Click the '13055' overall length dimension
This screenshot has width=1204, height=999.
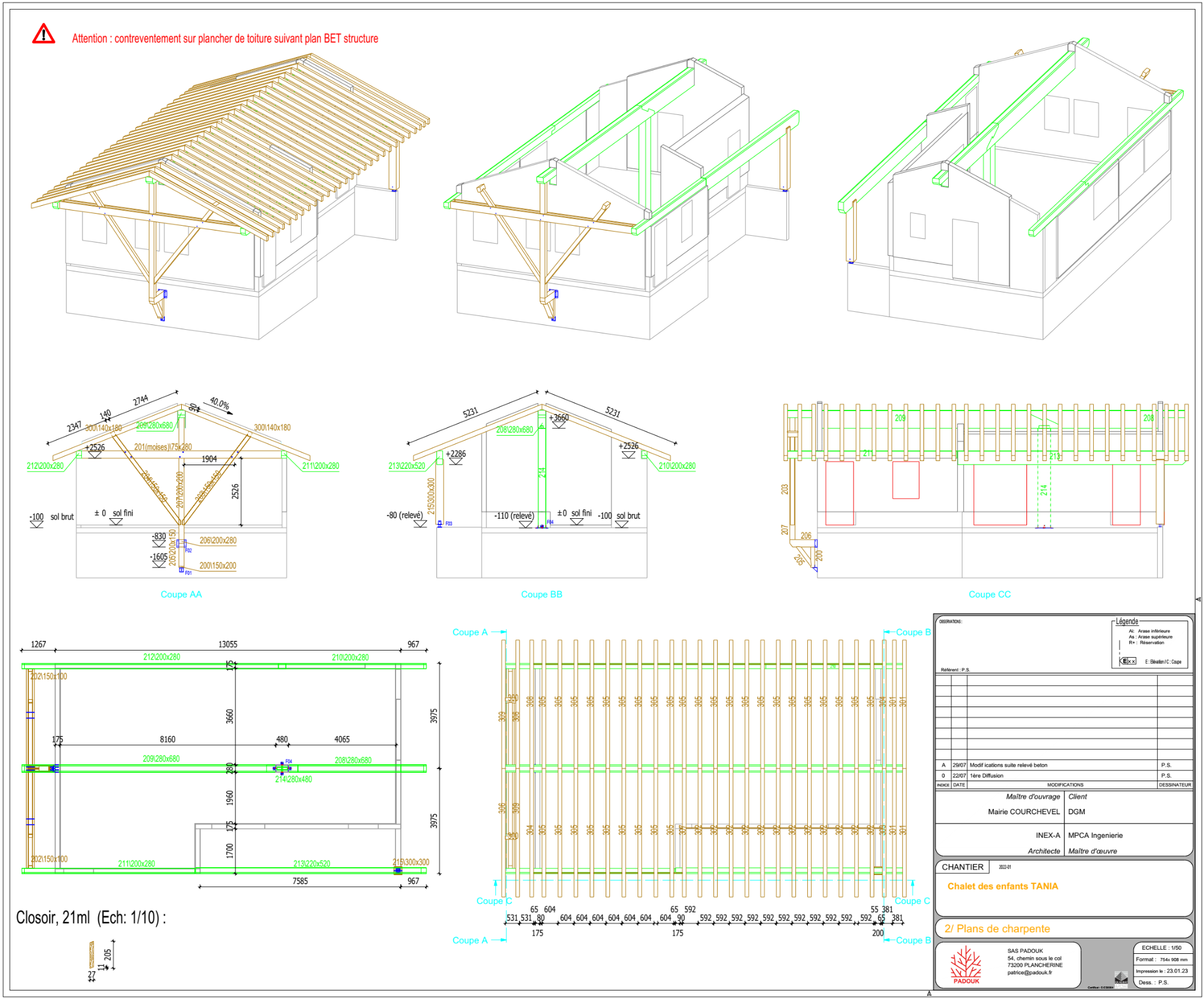tap(228, 645)
